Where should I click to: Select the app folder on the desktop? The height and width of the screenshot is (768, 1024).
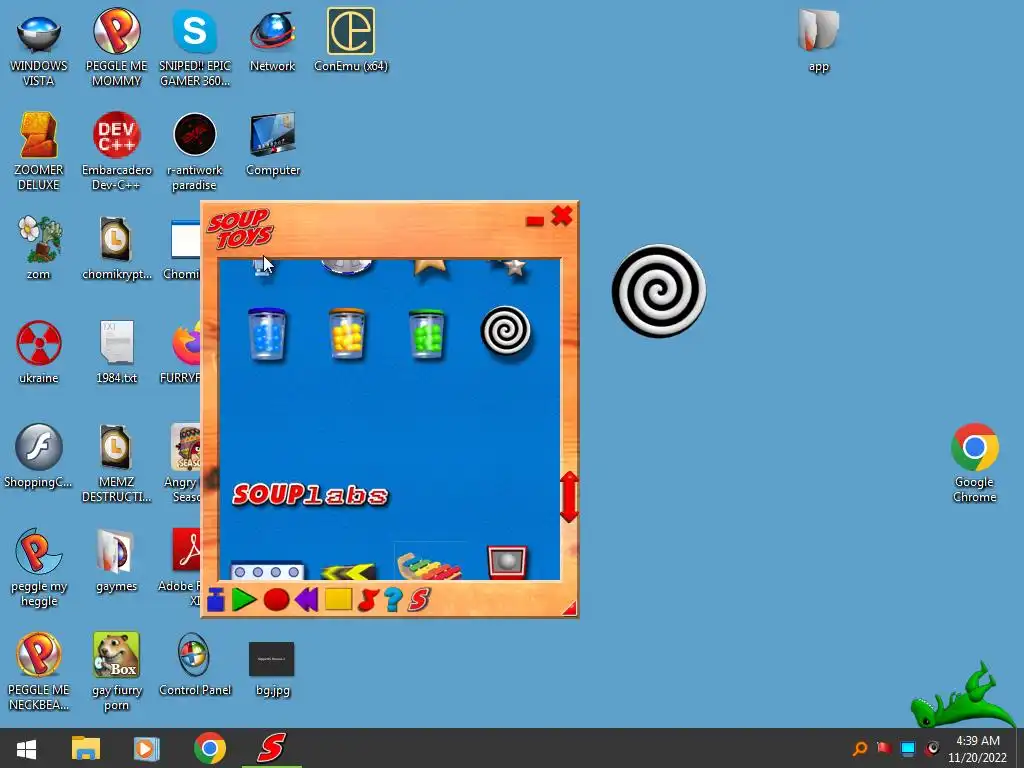(818, 40)
